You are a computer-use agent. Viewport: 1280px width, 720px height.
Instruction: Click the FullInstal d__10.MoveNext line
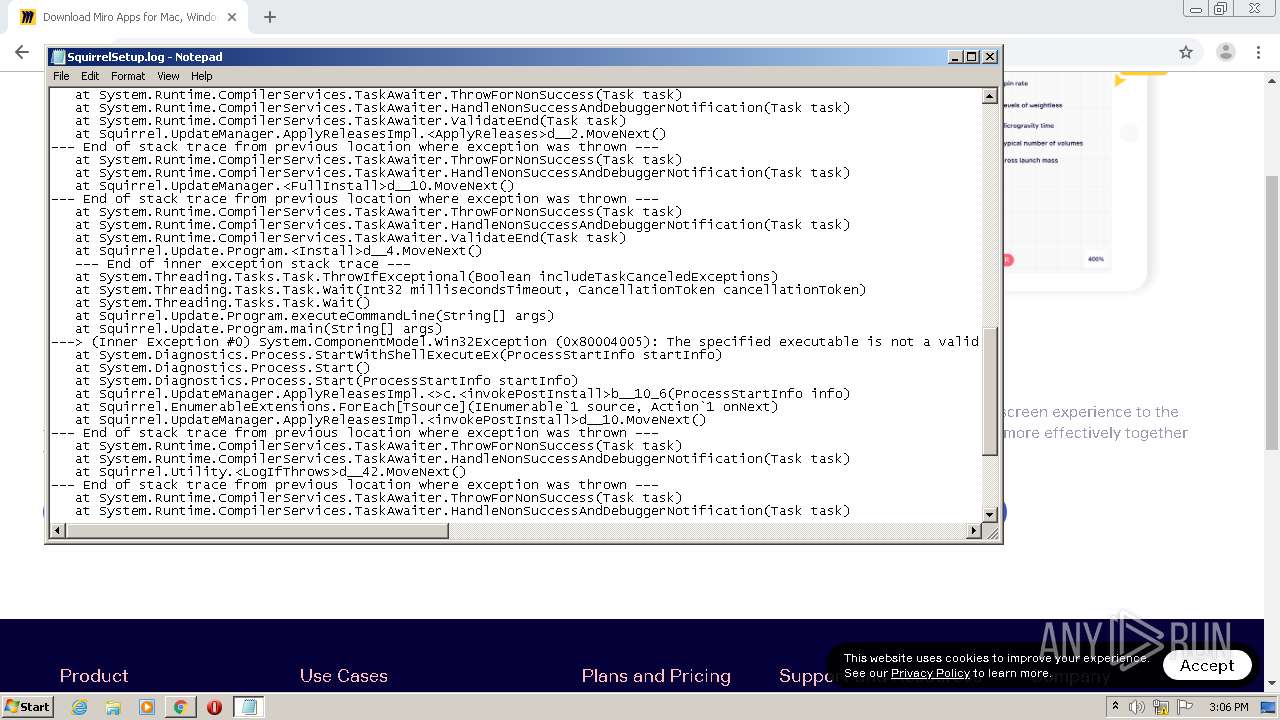coord(294,185)
